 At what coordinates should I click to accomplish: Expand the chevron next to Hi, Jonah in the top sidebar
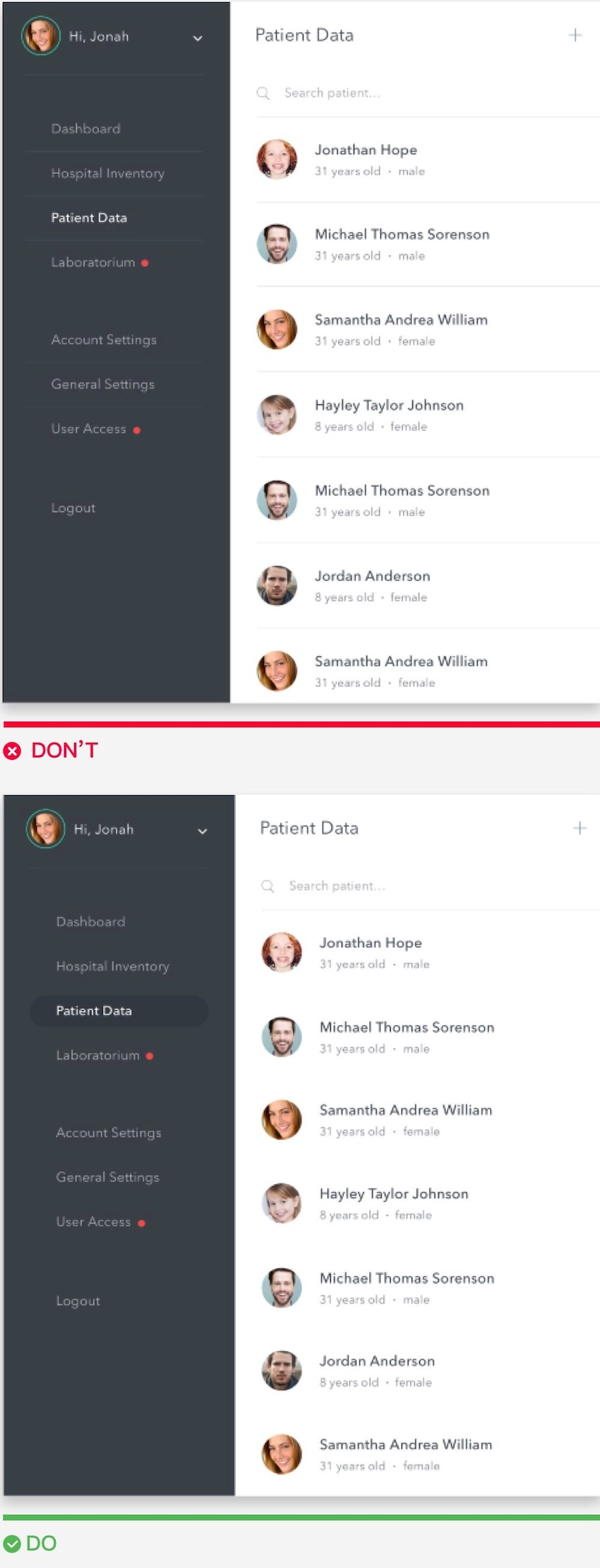pyautogui.click(x=198, y=38)
